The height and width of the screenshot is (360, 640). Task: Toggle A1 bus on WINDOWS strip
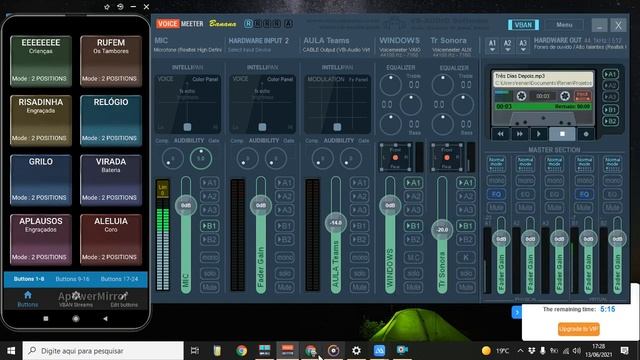[413, 183]
